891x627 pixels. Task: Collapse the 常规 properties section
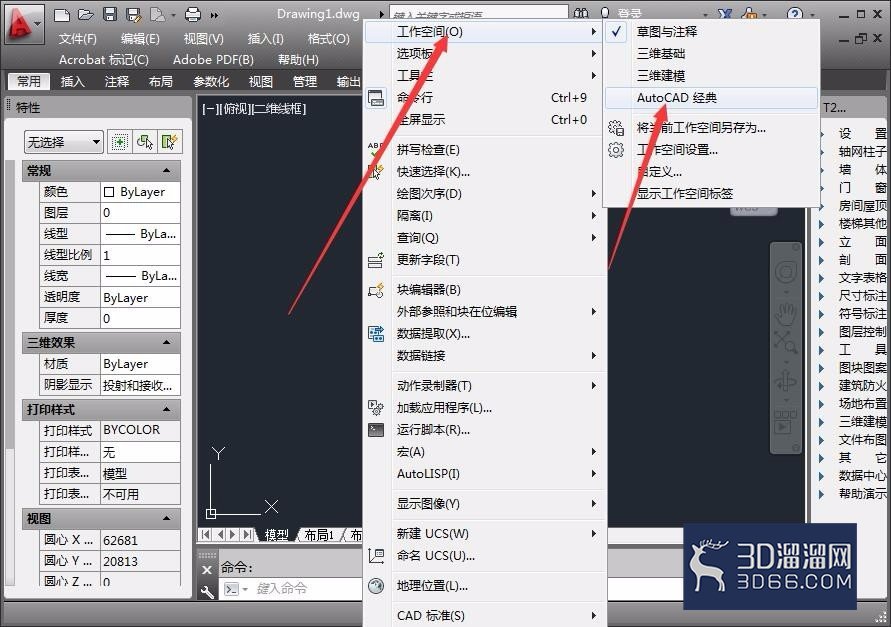[166, 171]
